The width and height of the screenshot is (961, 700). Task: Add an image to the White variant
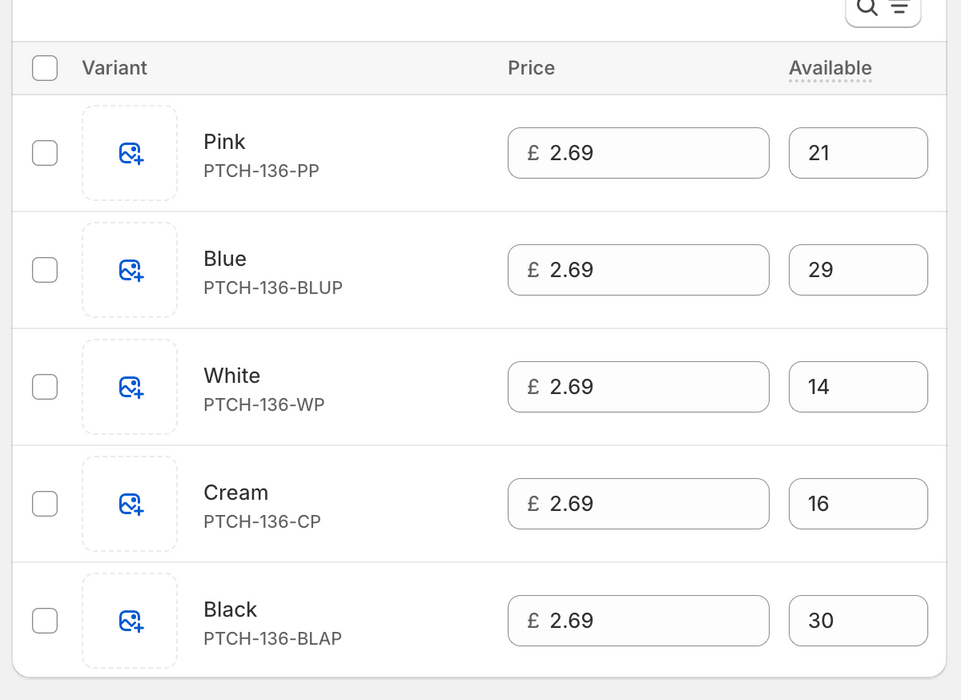(x=130, y=387)
